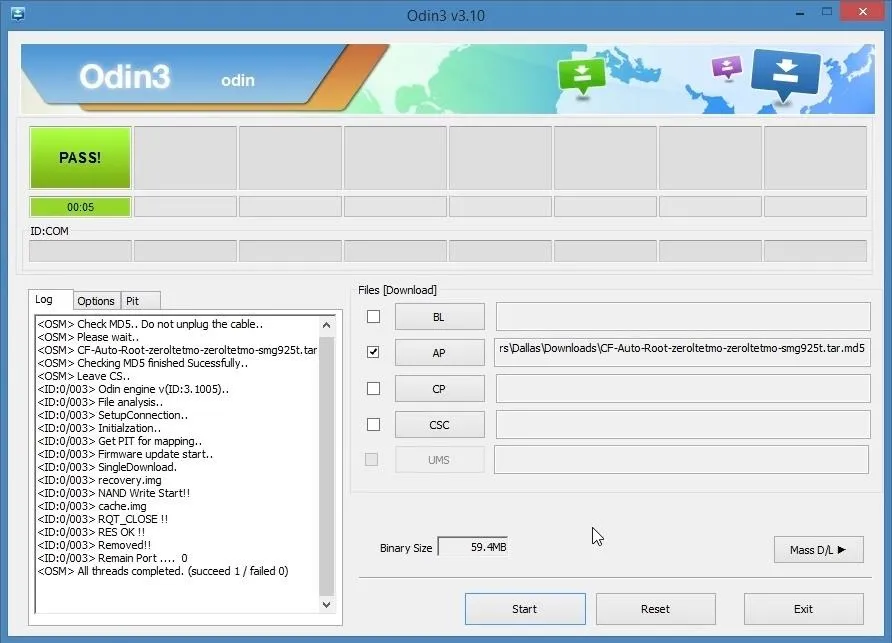Tick the CSC checkbox
The height and width of the screenshot is (643, 892).
click(373, 424)
